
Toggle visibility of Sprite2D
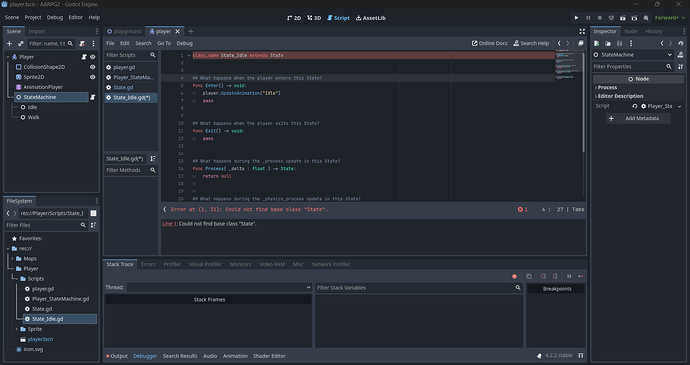[x=92, y=77]
